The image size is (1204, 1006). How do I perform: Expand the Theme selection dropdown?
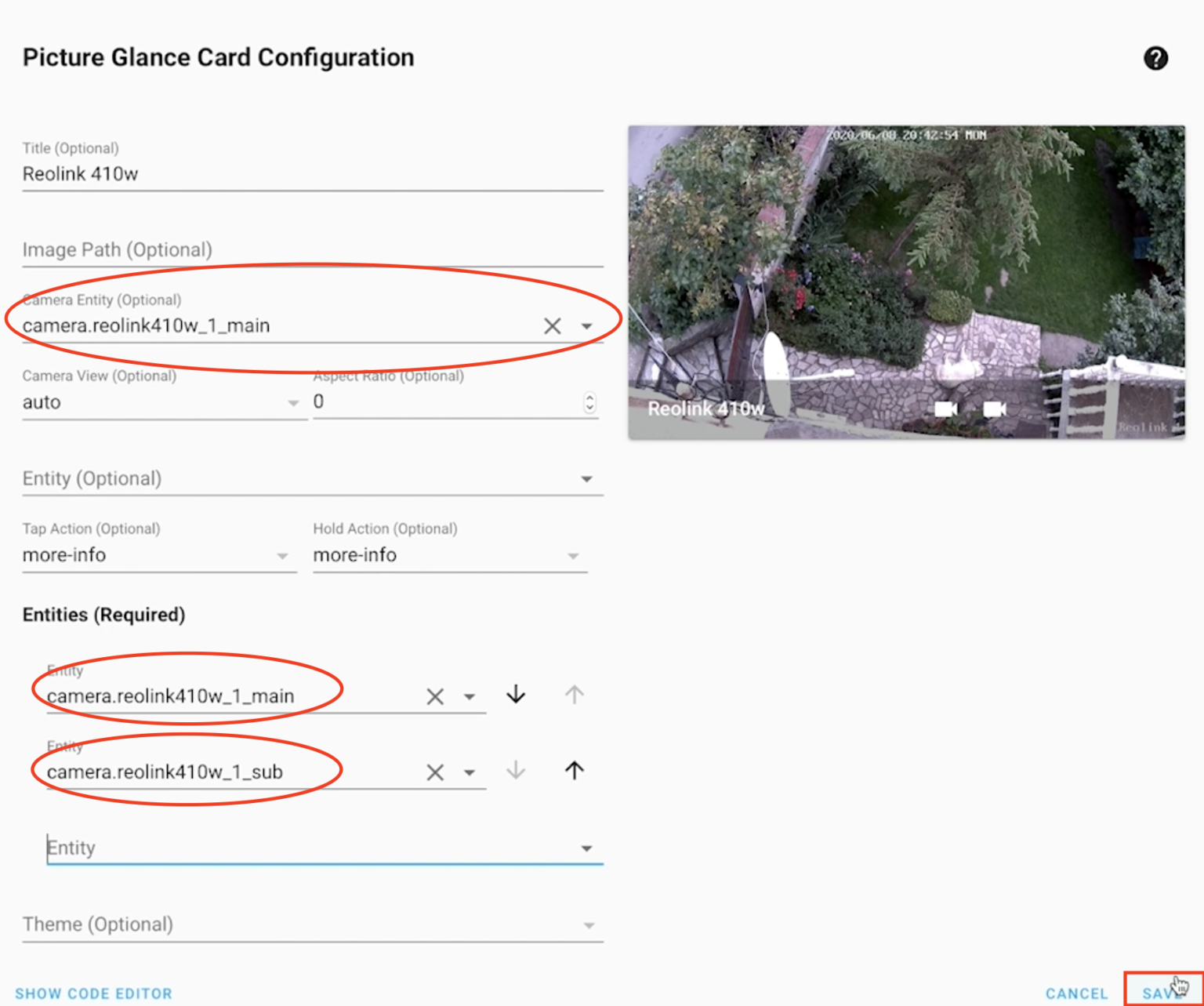pyautogui.click(x=589, y=925)
